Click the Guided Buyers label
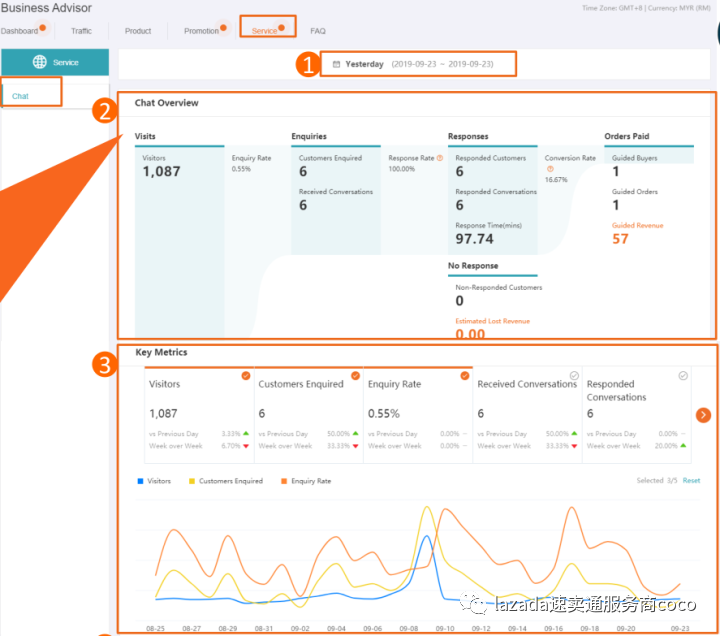The image size is (720, 636). pos(634,158)
